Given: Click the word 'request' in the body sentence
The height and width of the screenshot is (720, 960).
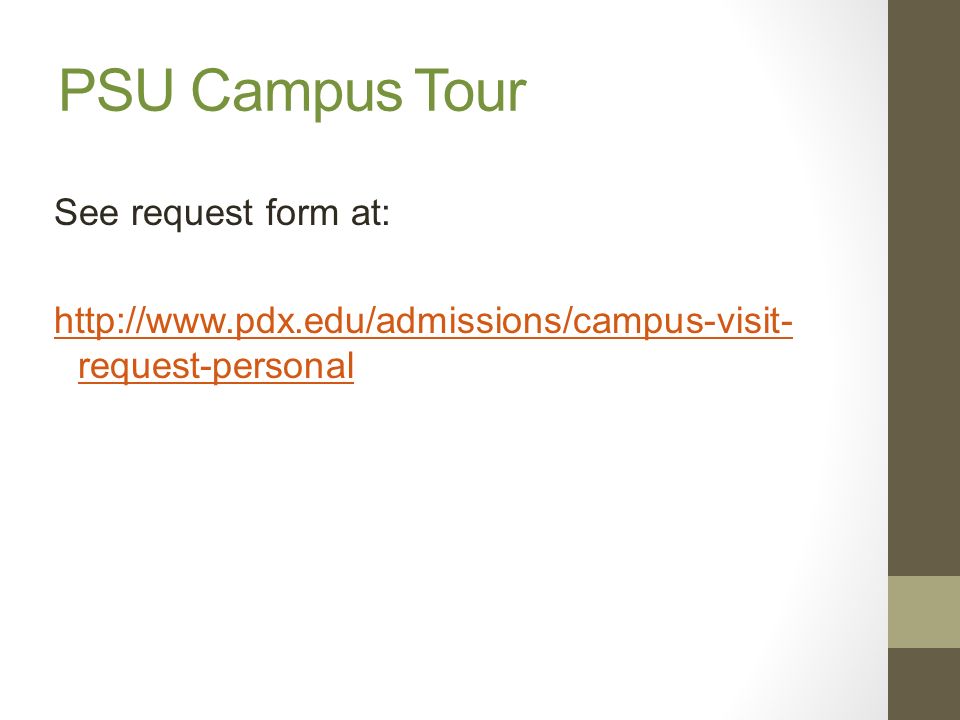Looking at the screenshot, I should [192, 214].
